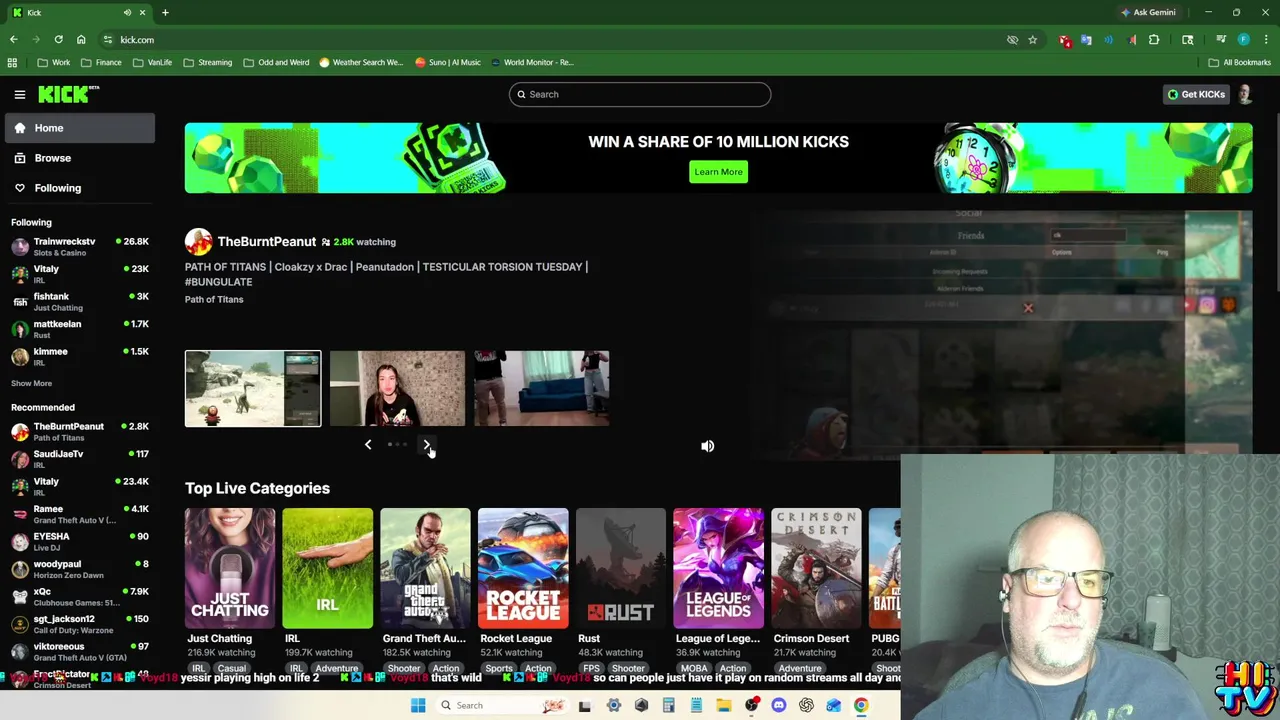
Task: Open EYESHA channel in Recommended list
Action: [x=80, y=541]
